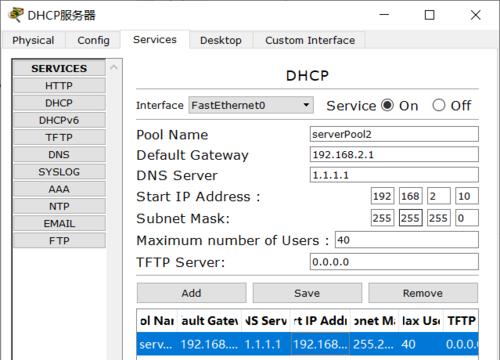The height and width of the screenshot is (360, 500).
Task: Switch to the Physical tab
Action: click(33, 40)
